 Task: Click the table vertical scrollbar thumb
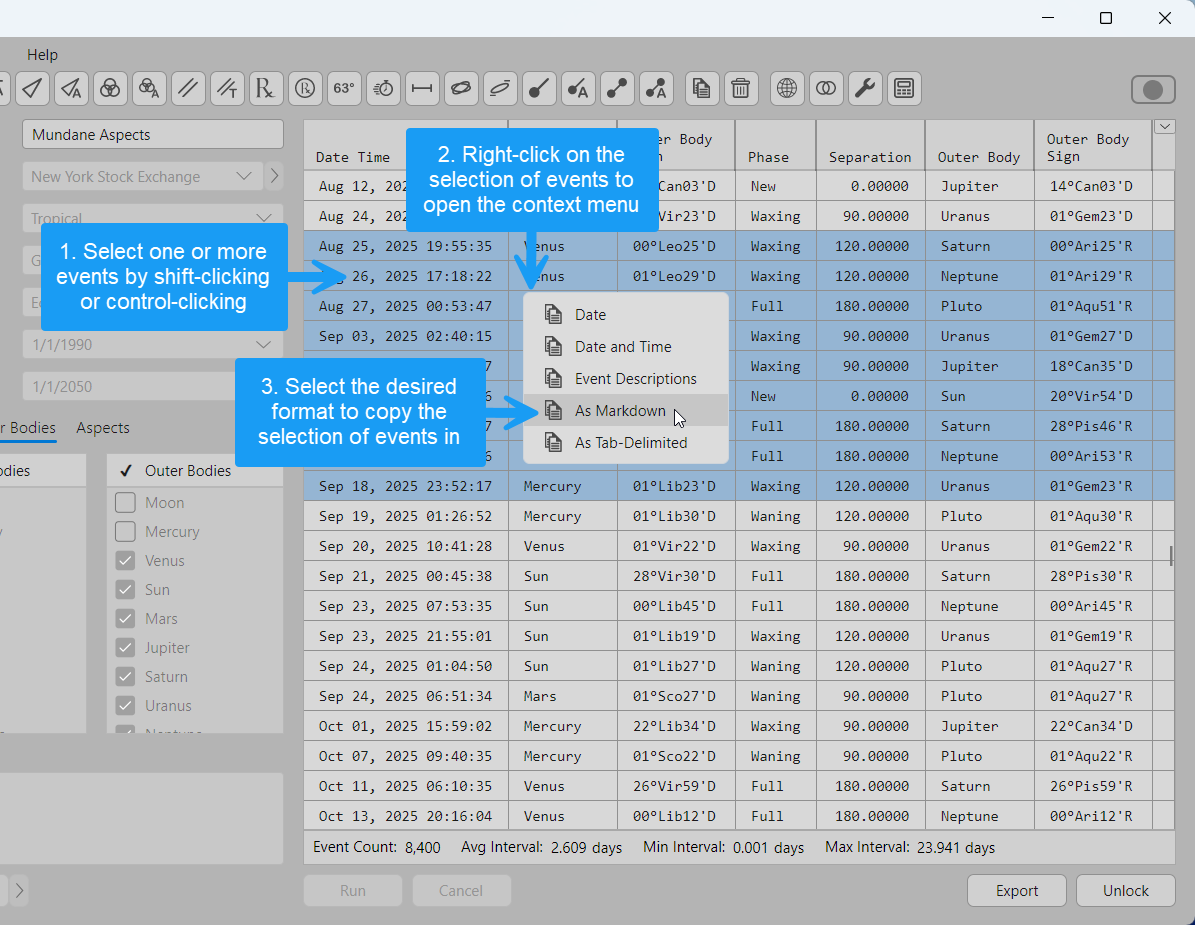coord(1171,555)
